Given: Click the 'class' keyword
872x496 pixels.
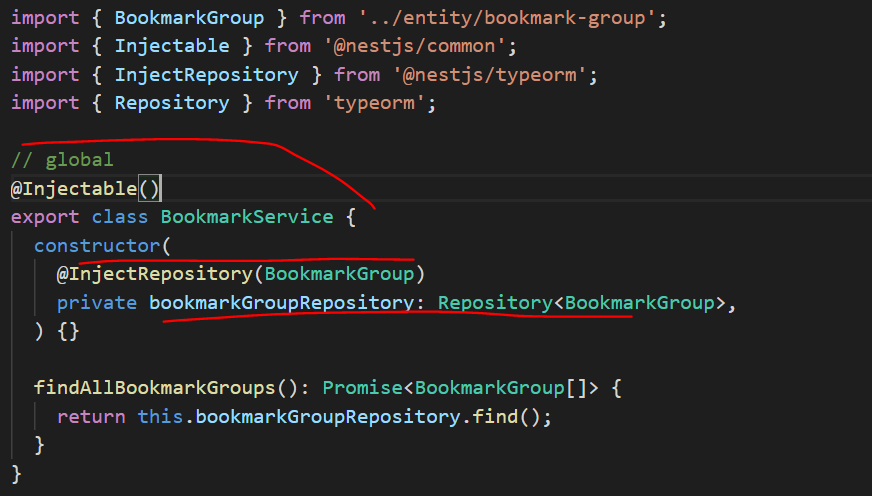Looking at the screenshot, I should click(x=120, y=217).
